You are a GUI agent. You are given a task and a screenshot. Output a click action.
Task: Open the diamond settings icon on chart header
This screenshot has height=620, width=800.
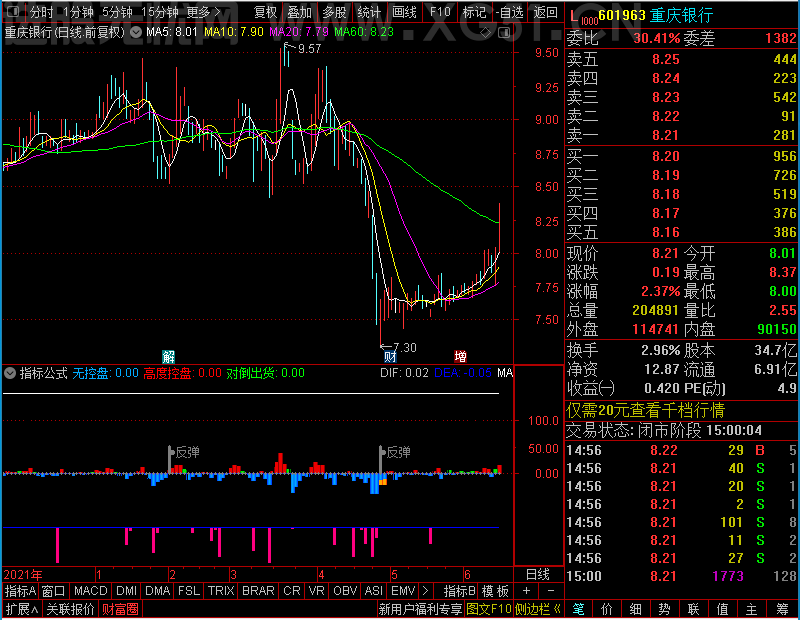(x=486, y=33)
